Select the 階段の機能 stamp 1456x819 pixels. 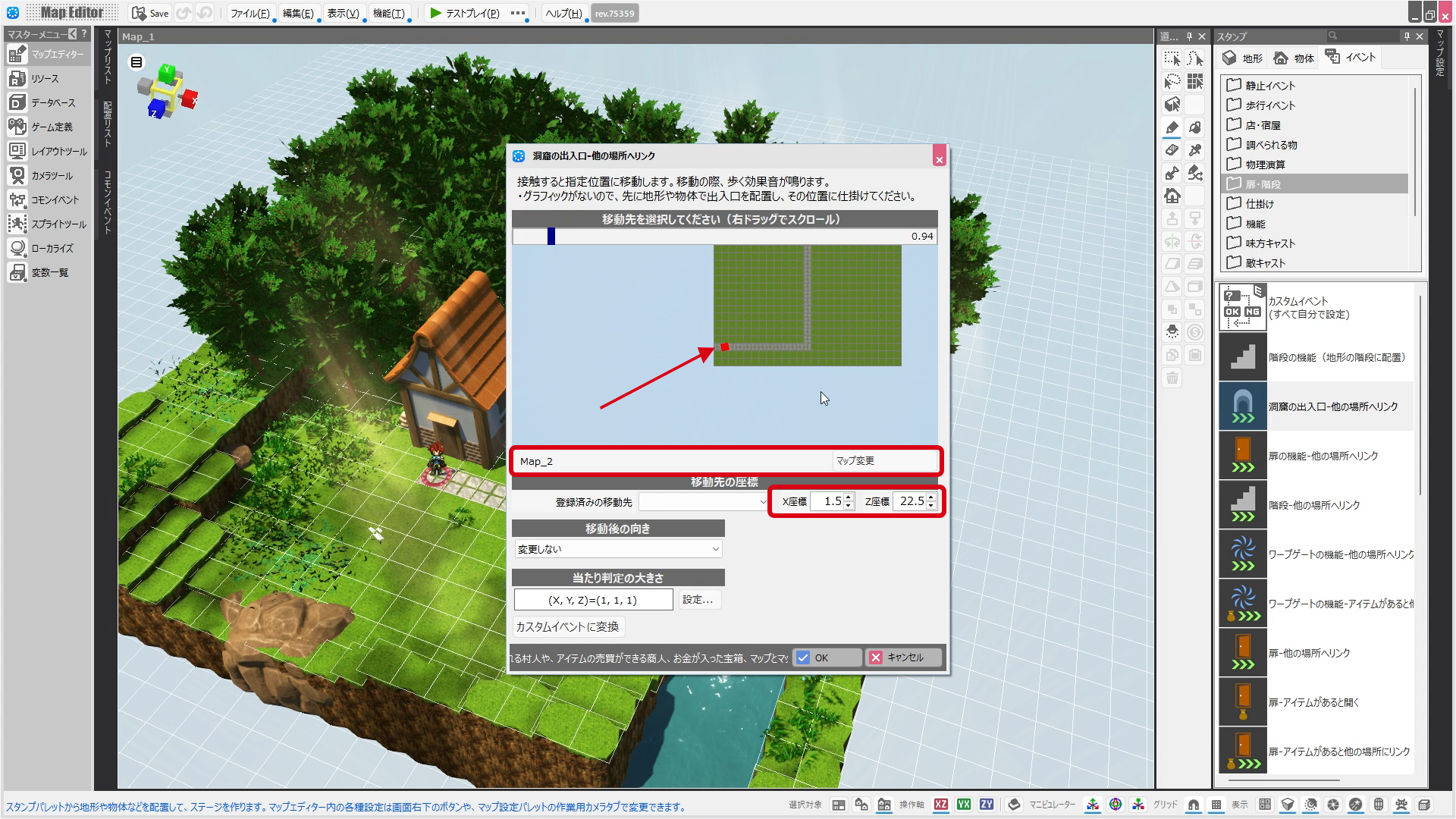1316,357
